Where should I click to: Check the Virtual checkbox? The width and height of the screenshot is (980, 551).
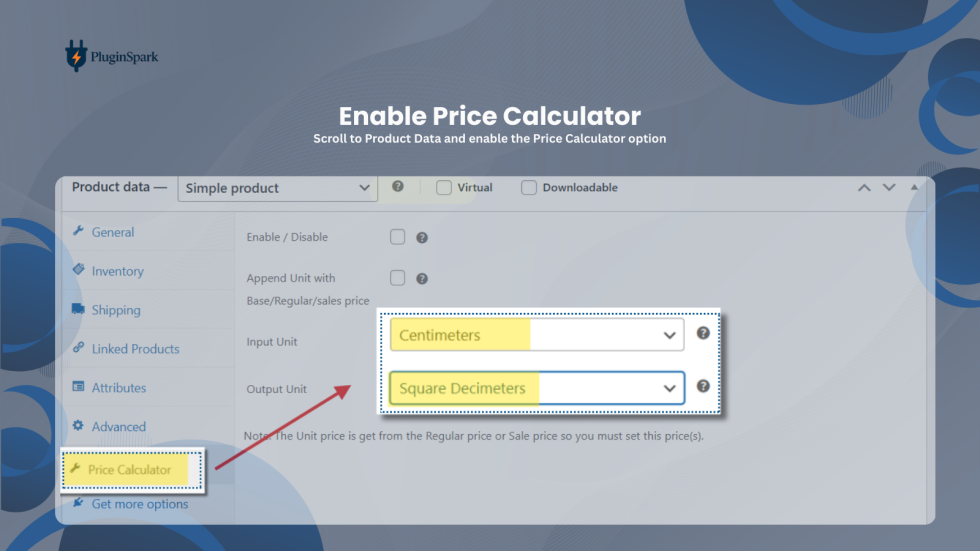coord(444,188)
